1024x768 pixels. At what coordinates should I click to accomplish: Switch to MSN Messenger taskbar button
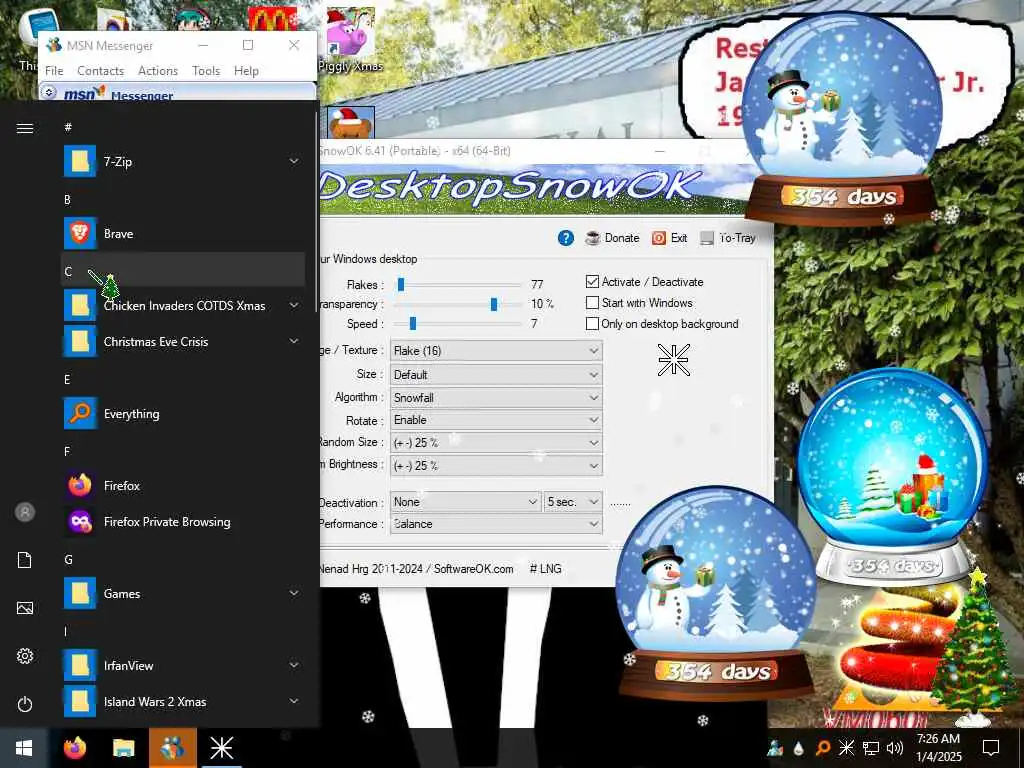(172, 748)
